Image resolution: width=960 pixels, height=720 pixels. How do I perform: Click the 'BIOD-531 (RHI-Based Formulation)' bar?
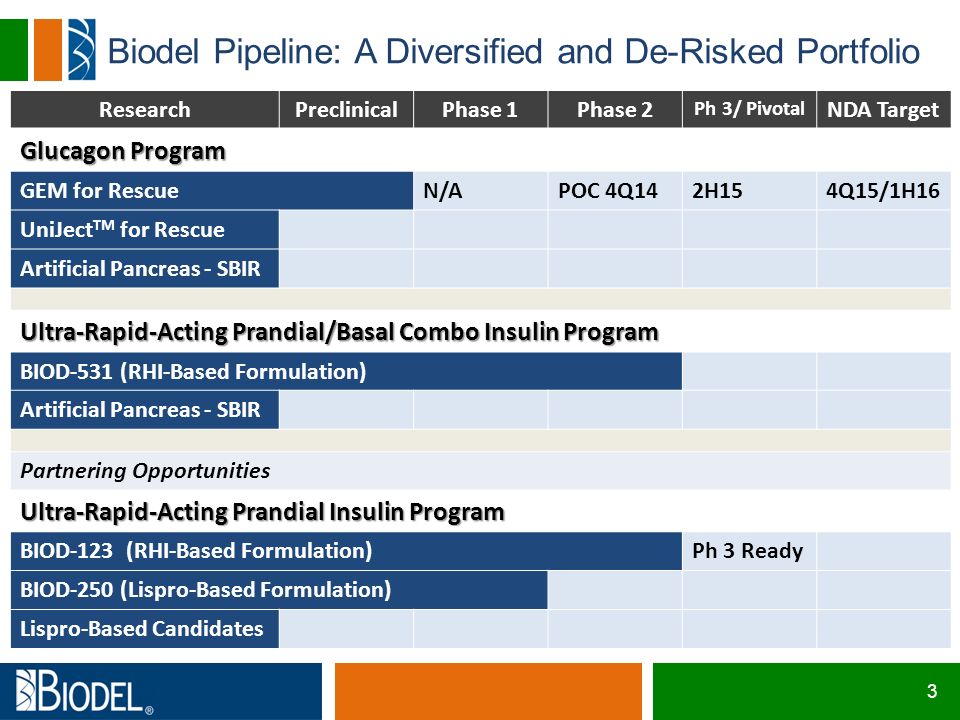click(x=346, y=371)
